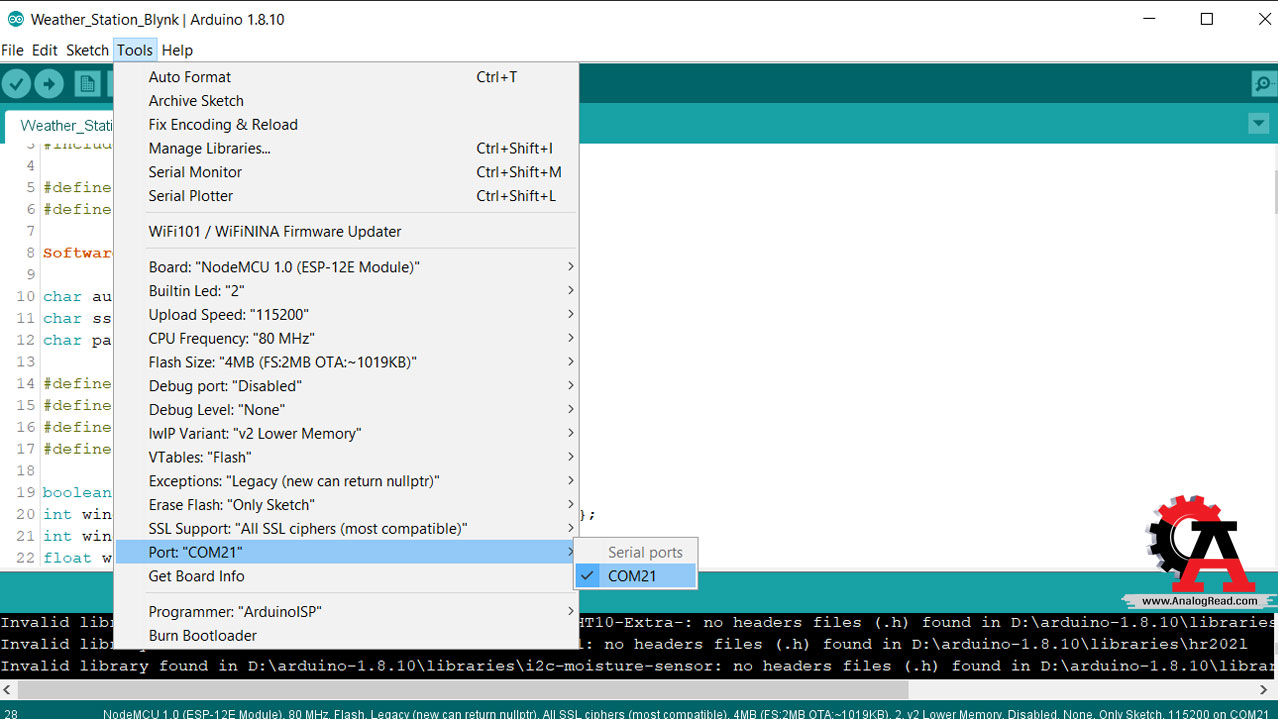Launch Serial Monitor from the Tools menu

click(346, 172)
